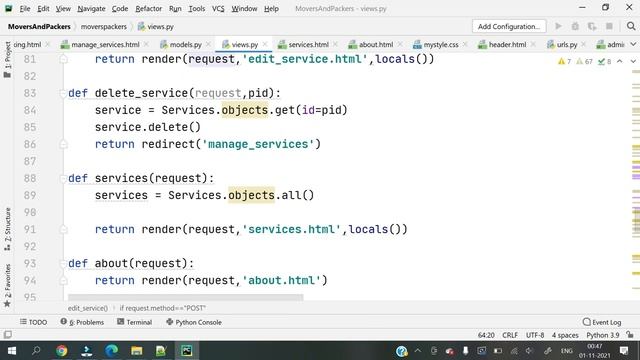
Task: Open the Project tool window
Action: coord(7,59)
